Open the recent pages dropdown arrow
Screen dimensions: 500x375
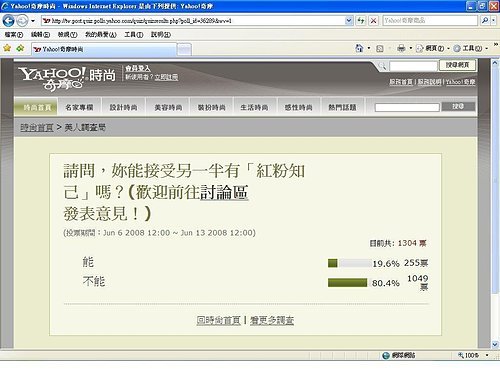[x=33, y=21]
